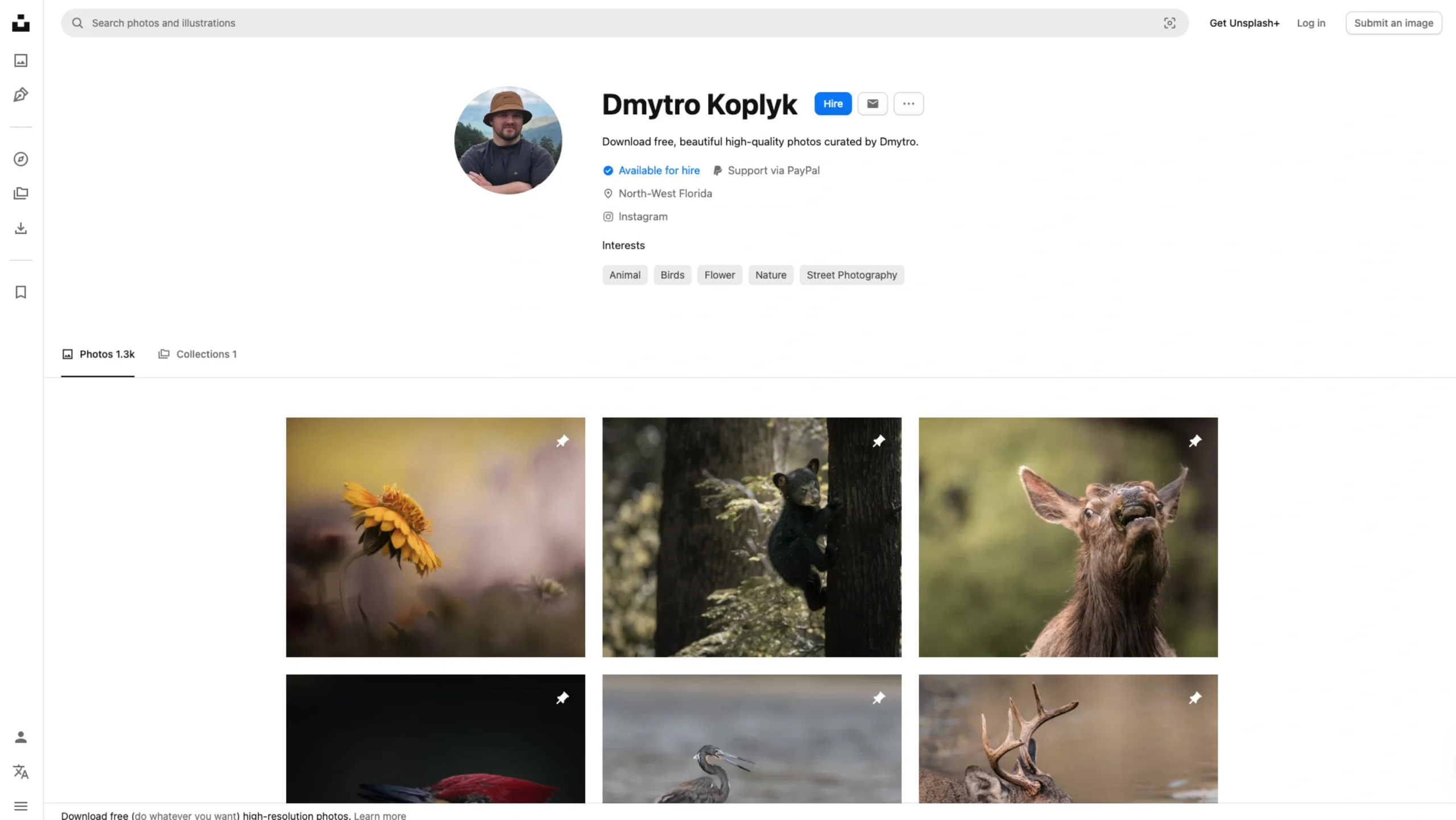Open the three-dots more actions menu

click(x=908, y=104)
